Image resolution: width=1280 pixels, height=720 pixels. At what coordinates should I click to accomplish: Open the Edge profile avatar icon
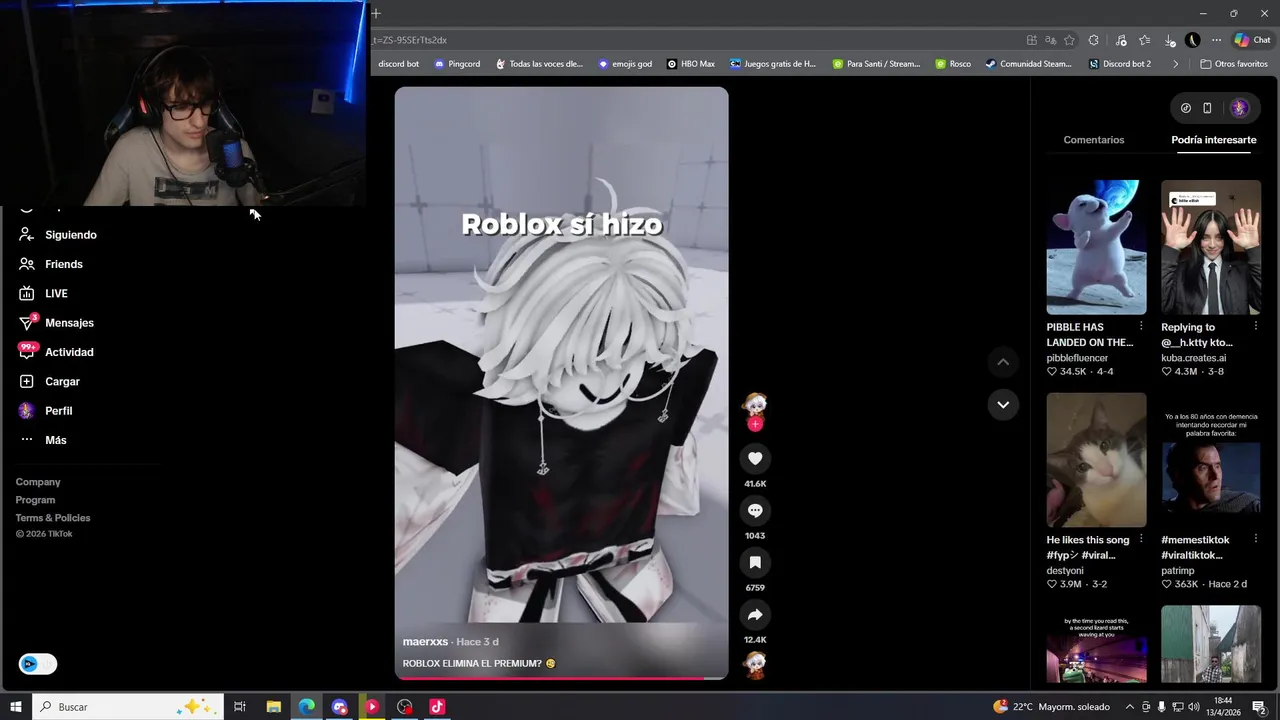[1192, 40]
